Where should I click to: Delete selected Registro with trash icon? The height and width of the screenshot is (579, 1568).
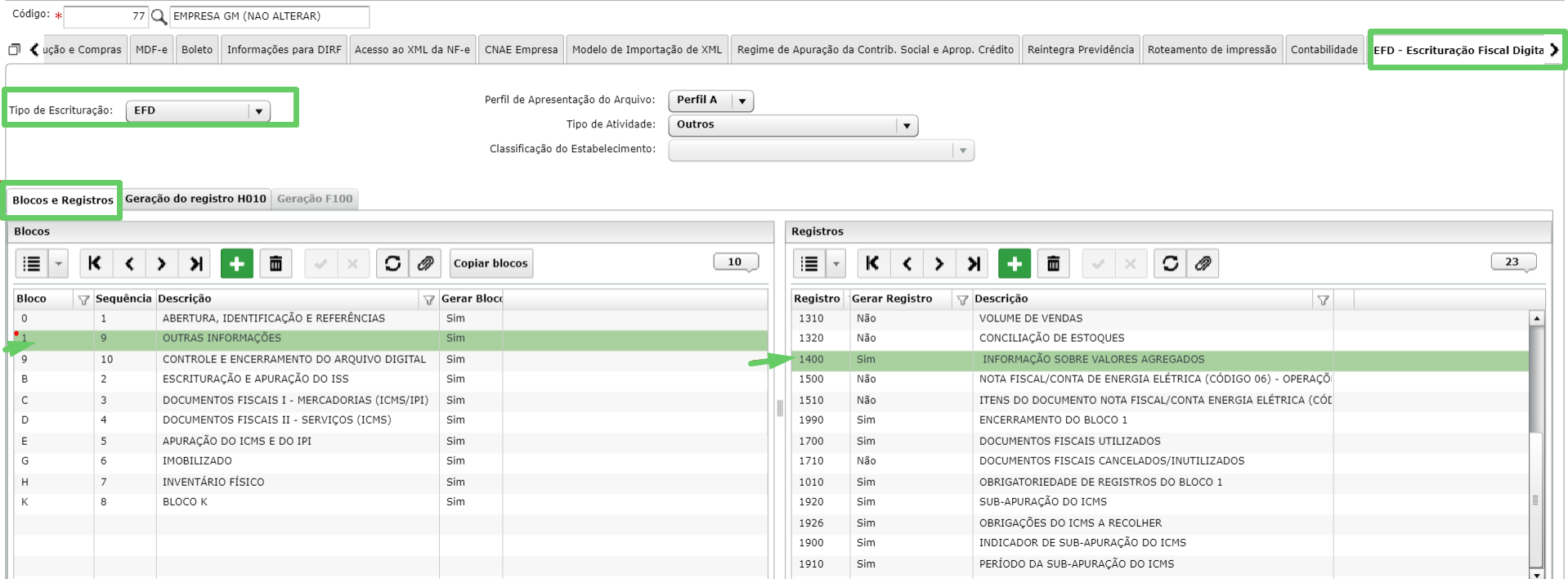coord(1054,263)
